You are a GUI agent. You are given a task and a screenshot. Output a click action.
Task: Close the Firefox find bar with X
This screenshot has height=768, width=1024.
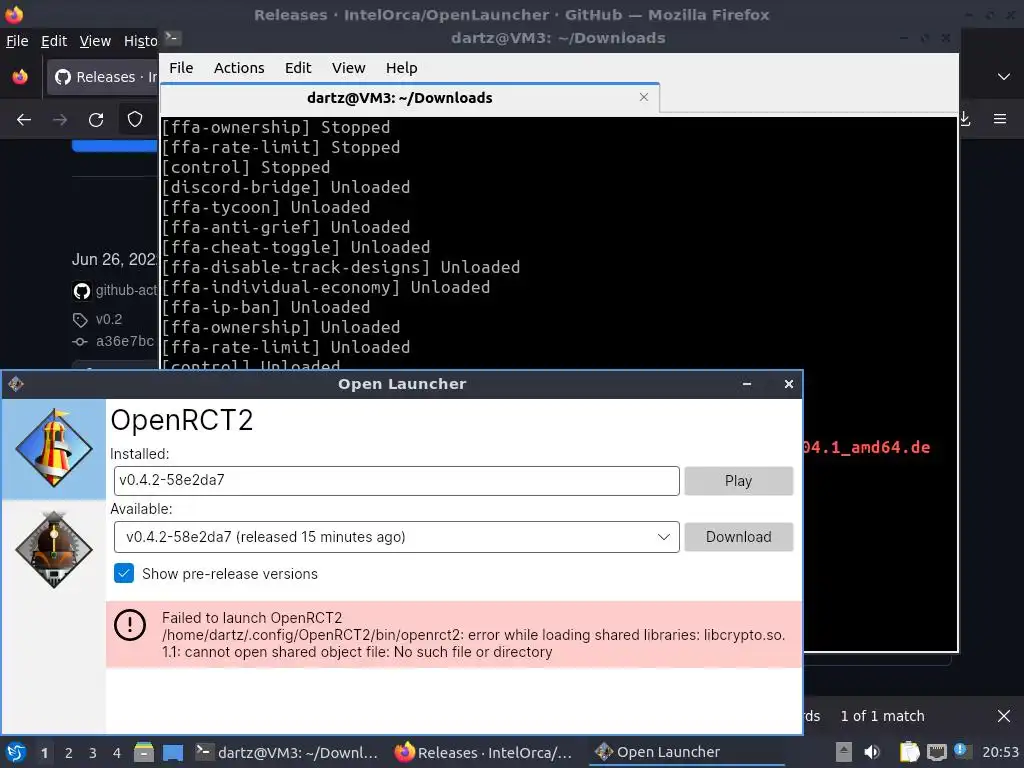1004,716
